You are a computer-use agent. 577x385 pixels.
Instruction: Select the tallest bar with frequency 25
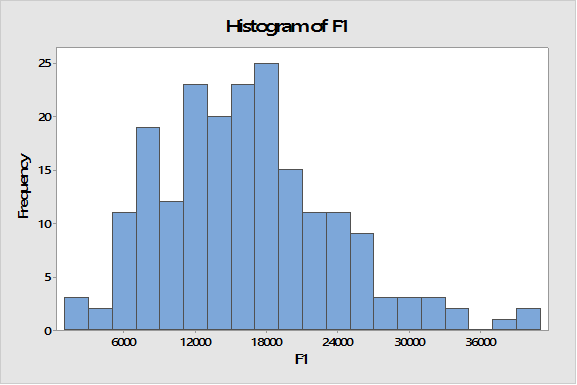266,197
